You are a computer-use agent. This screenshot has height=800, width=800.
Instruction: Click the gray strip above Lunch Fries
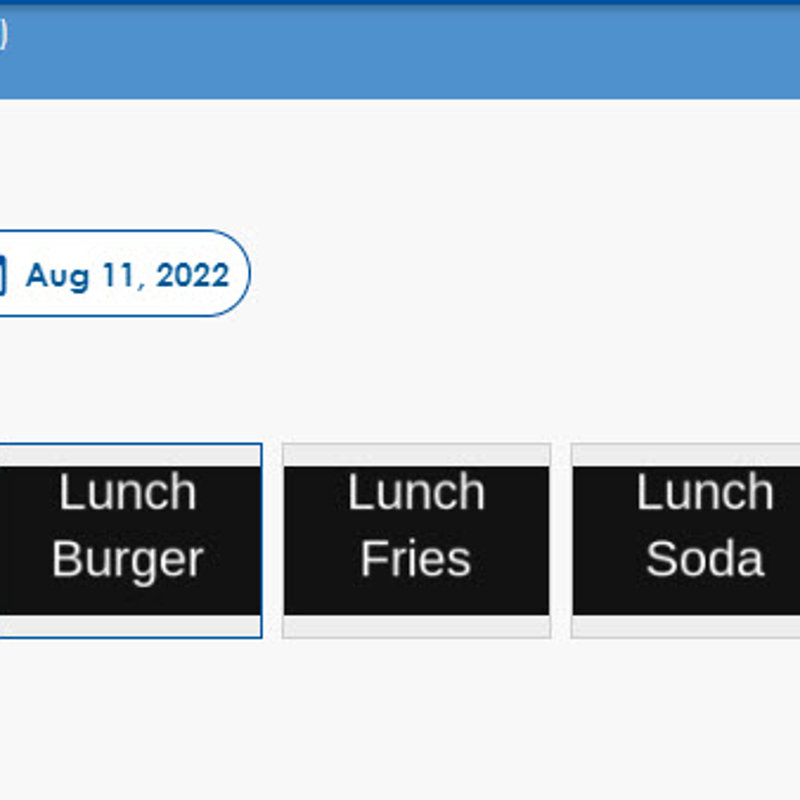[416, 455]
